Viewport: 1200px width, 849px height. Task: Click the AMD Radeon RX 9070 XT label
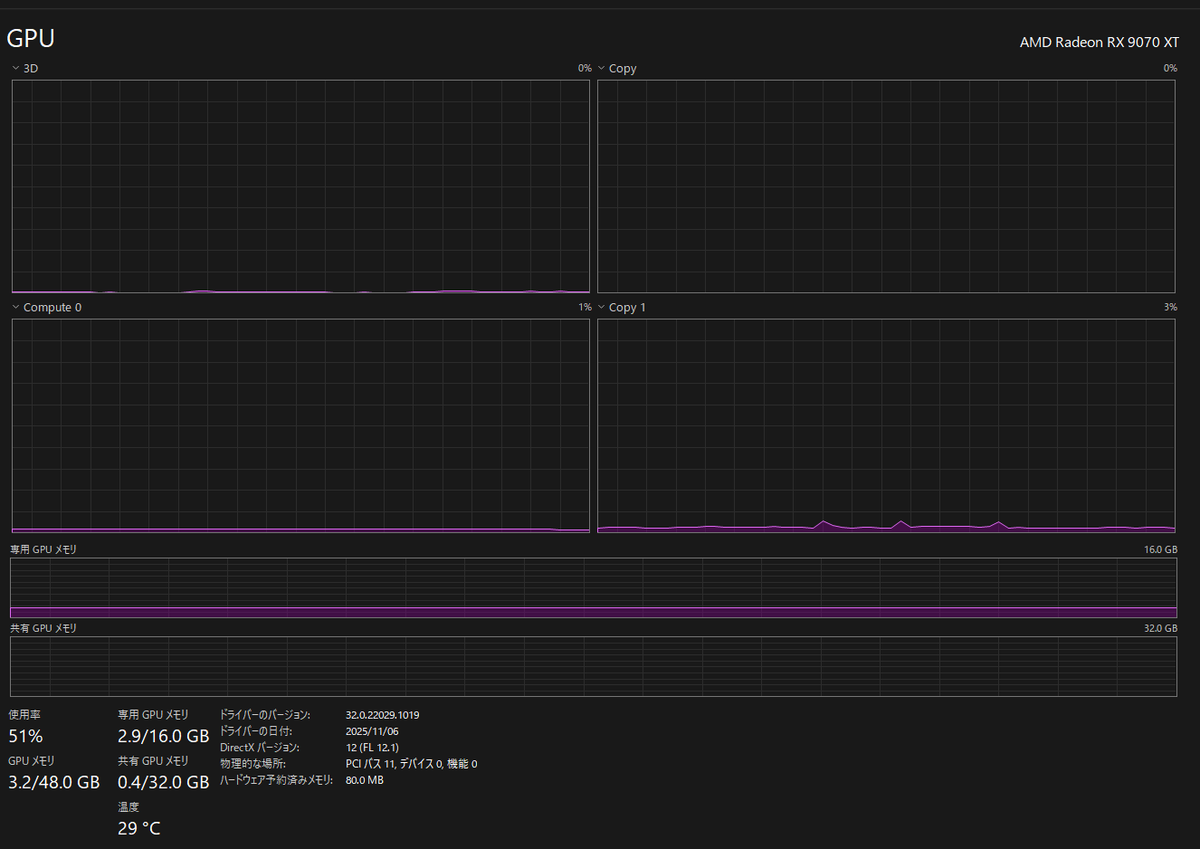coord(1099,42)
